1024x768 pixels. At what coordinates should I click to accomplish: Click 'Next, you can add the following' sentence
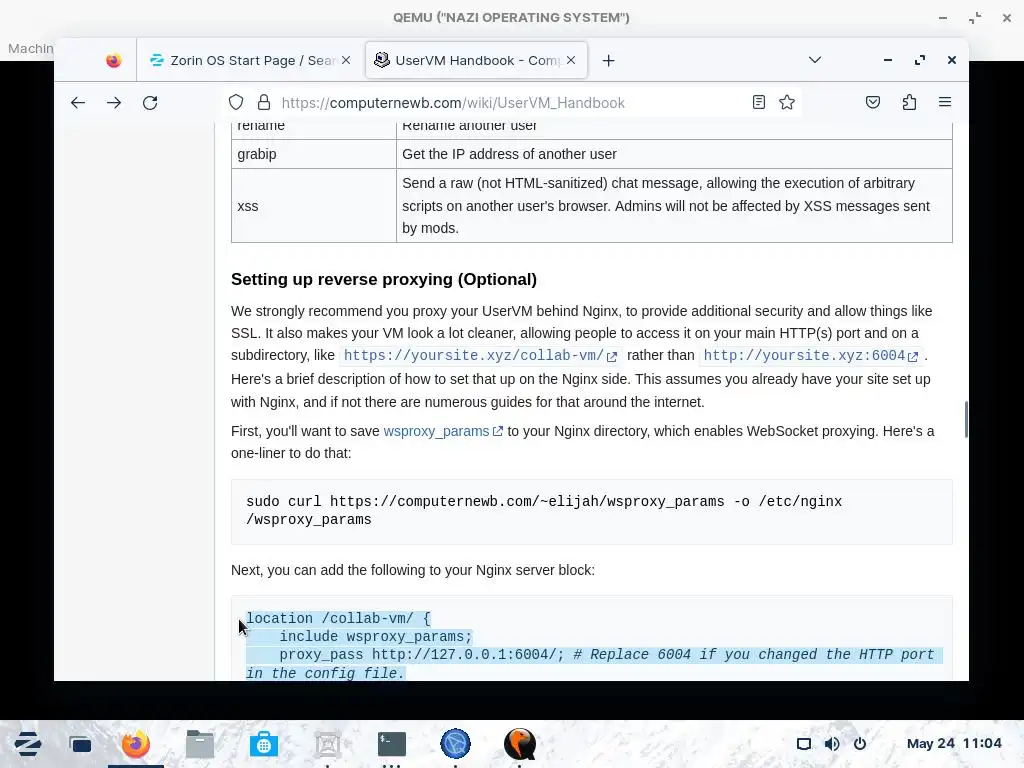[x=413, y=570]
